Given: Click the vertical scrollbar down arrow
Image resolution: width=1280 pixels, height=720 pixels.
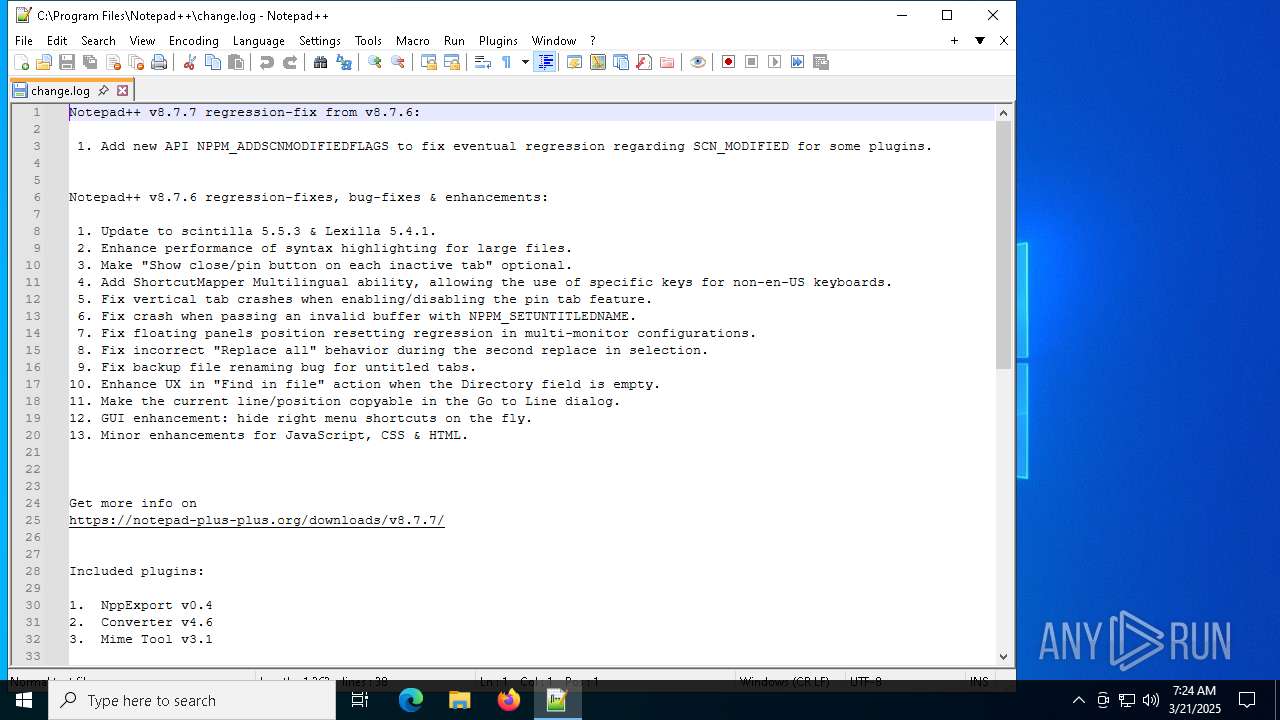Looking at the screenshot, I should [x=1003, y=656].
